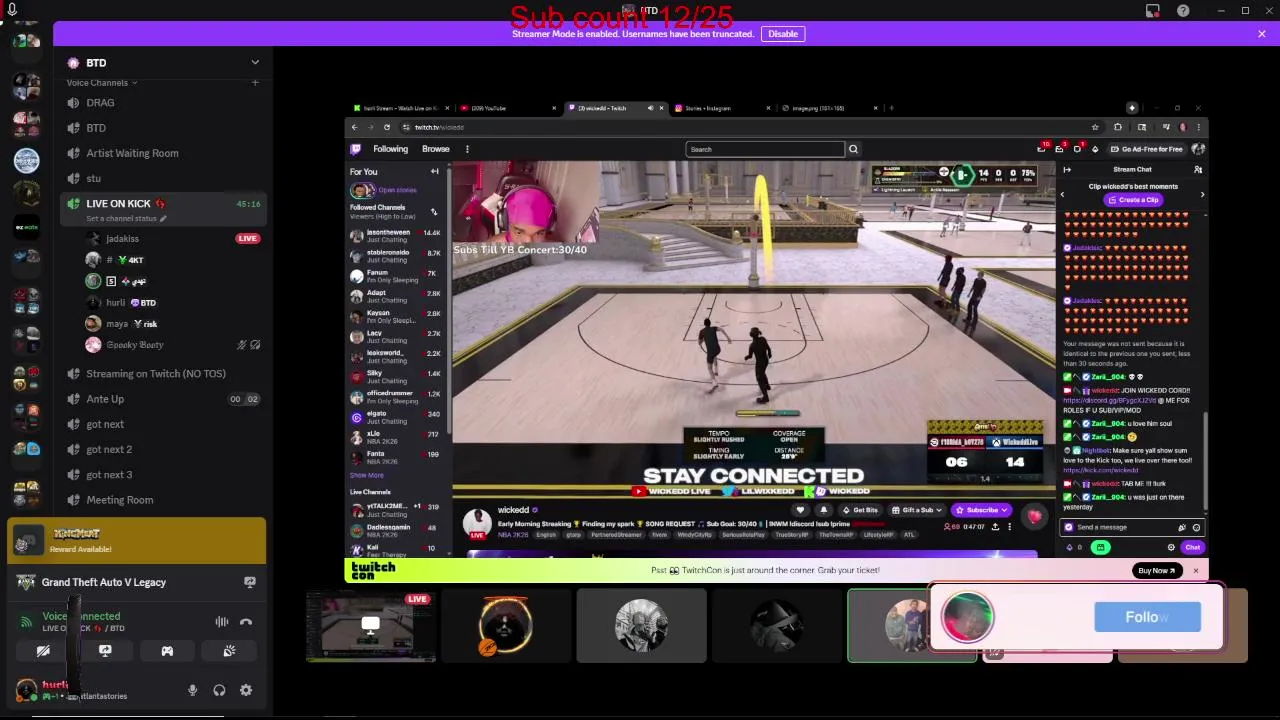
Task: Create a channel under Voice Channels
Action: [255, 82]
